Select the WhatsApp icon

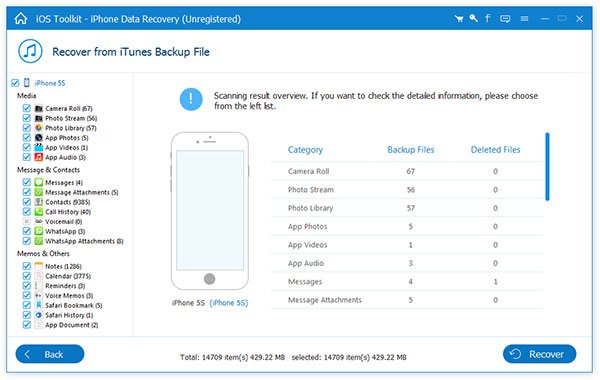[39, 231]
